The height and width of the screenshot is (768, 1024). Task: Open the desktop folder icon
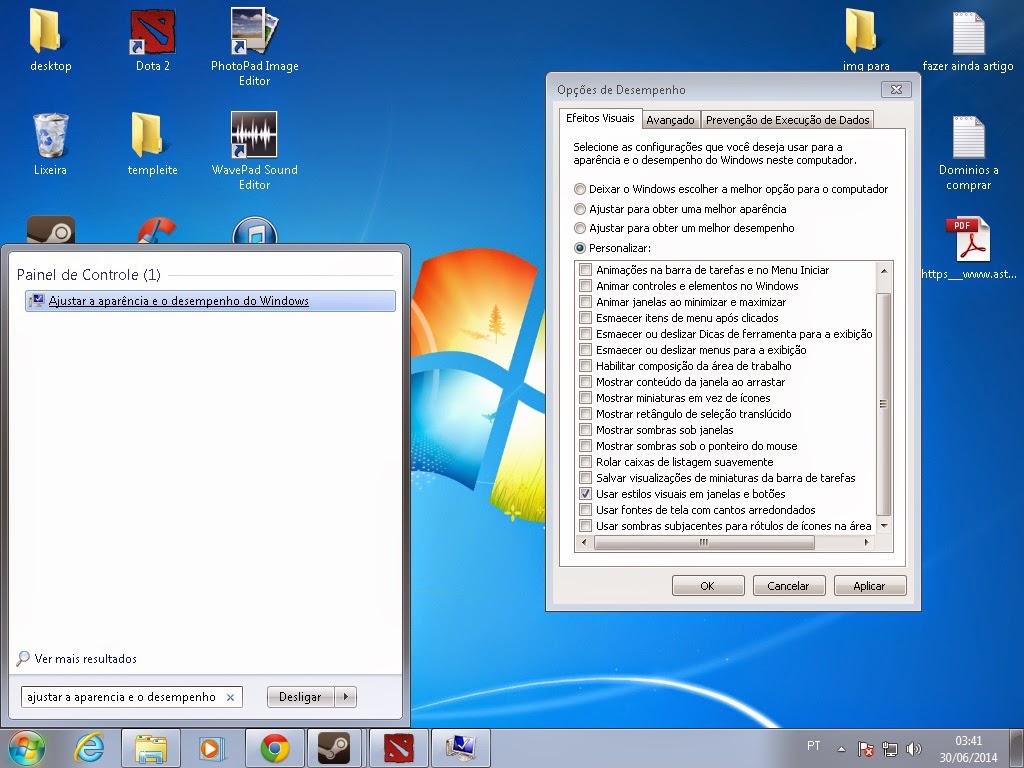(46, 31)
